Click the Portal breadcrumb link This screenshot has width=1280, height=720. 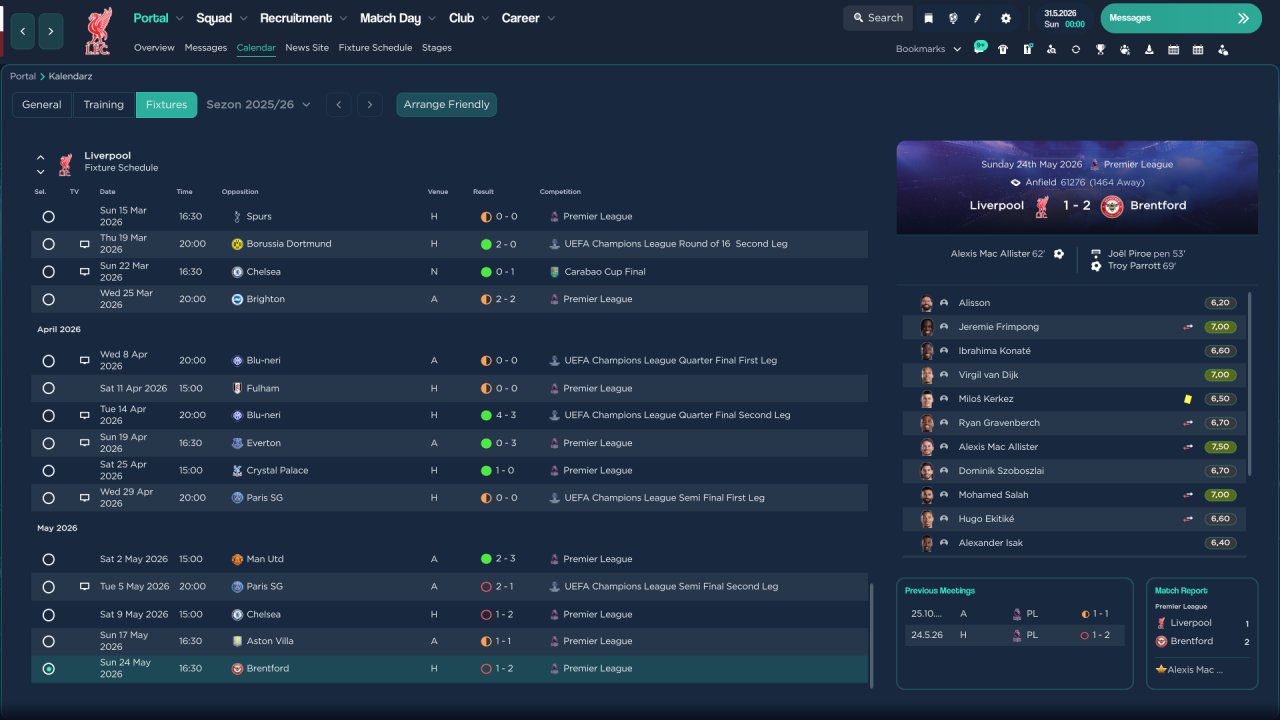coord(23,77)
